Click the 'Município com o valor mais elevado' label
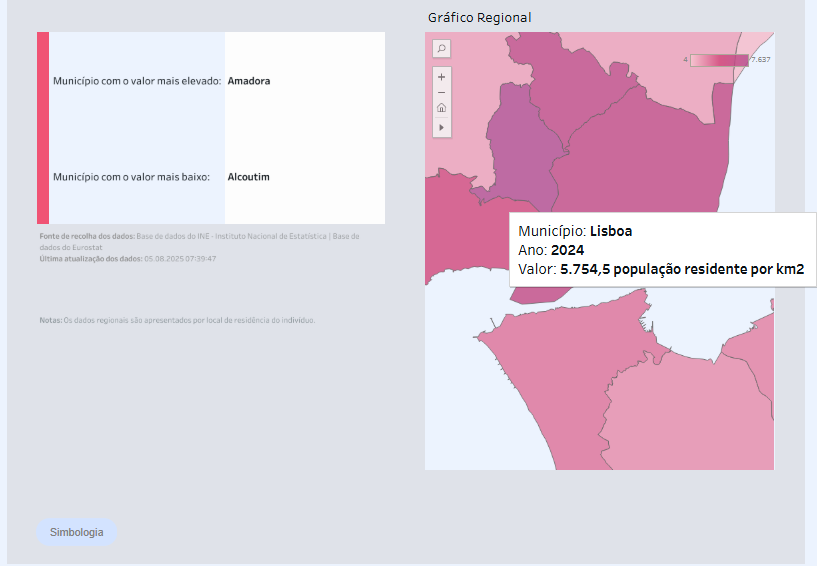The width and height of the screenshot is (817, 566). click(137, 81)
